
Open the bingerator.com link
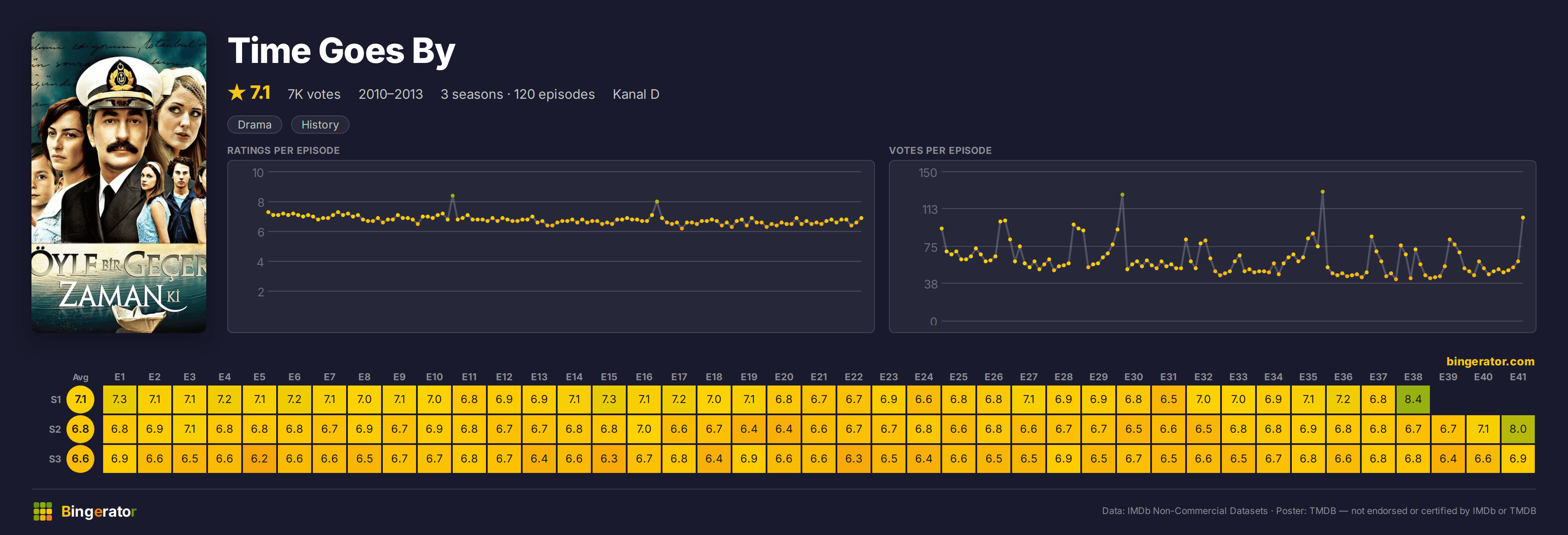point(1490,361)
